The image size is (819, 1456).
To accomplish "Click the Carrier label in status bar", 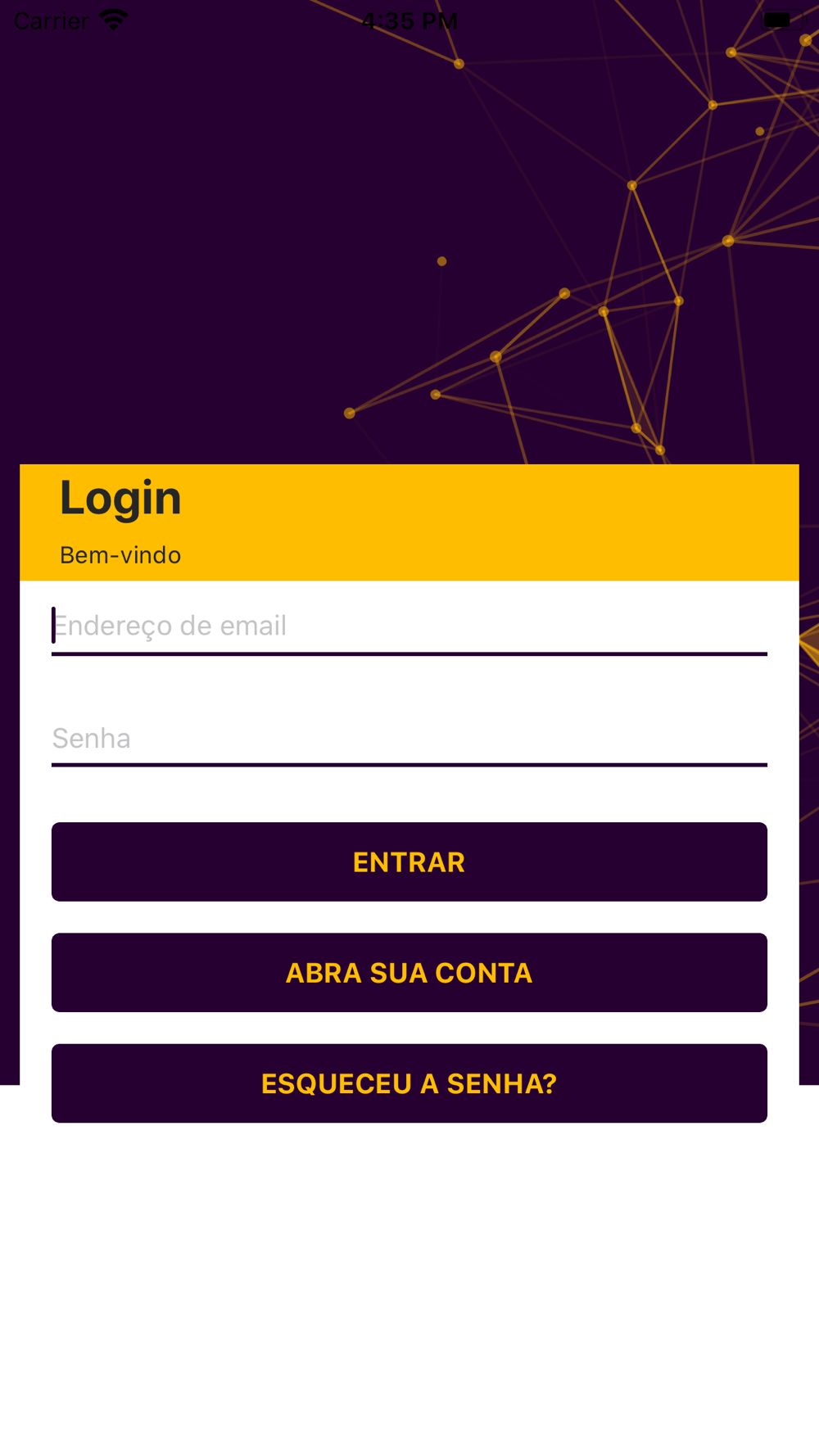I will click(51, 20).
